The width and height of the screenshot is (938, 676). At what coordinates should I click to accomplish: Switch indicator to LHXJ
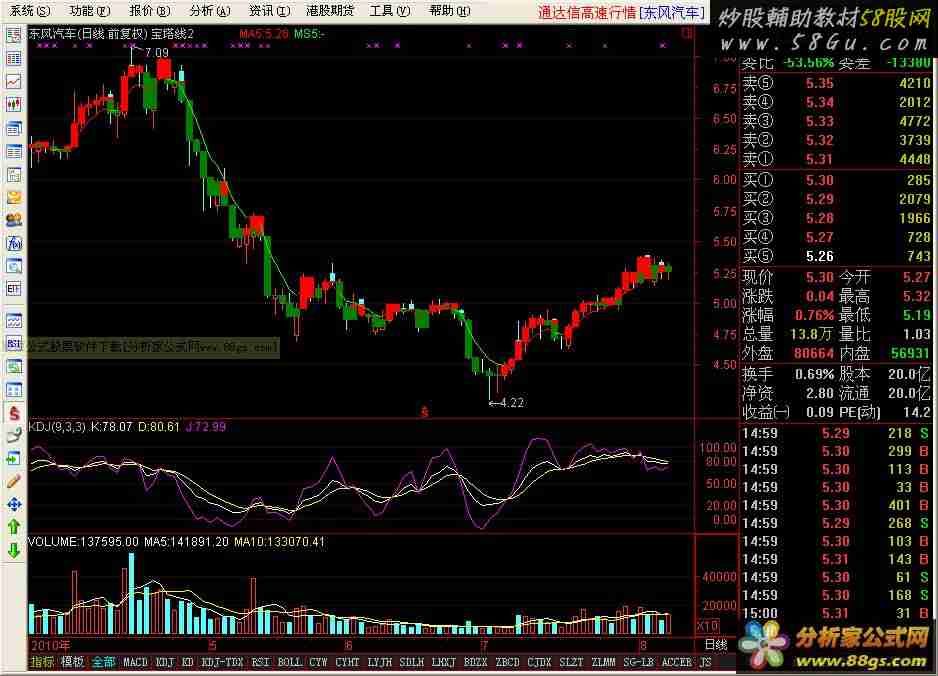(x=444, y=662)
